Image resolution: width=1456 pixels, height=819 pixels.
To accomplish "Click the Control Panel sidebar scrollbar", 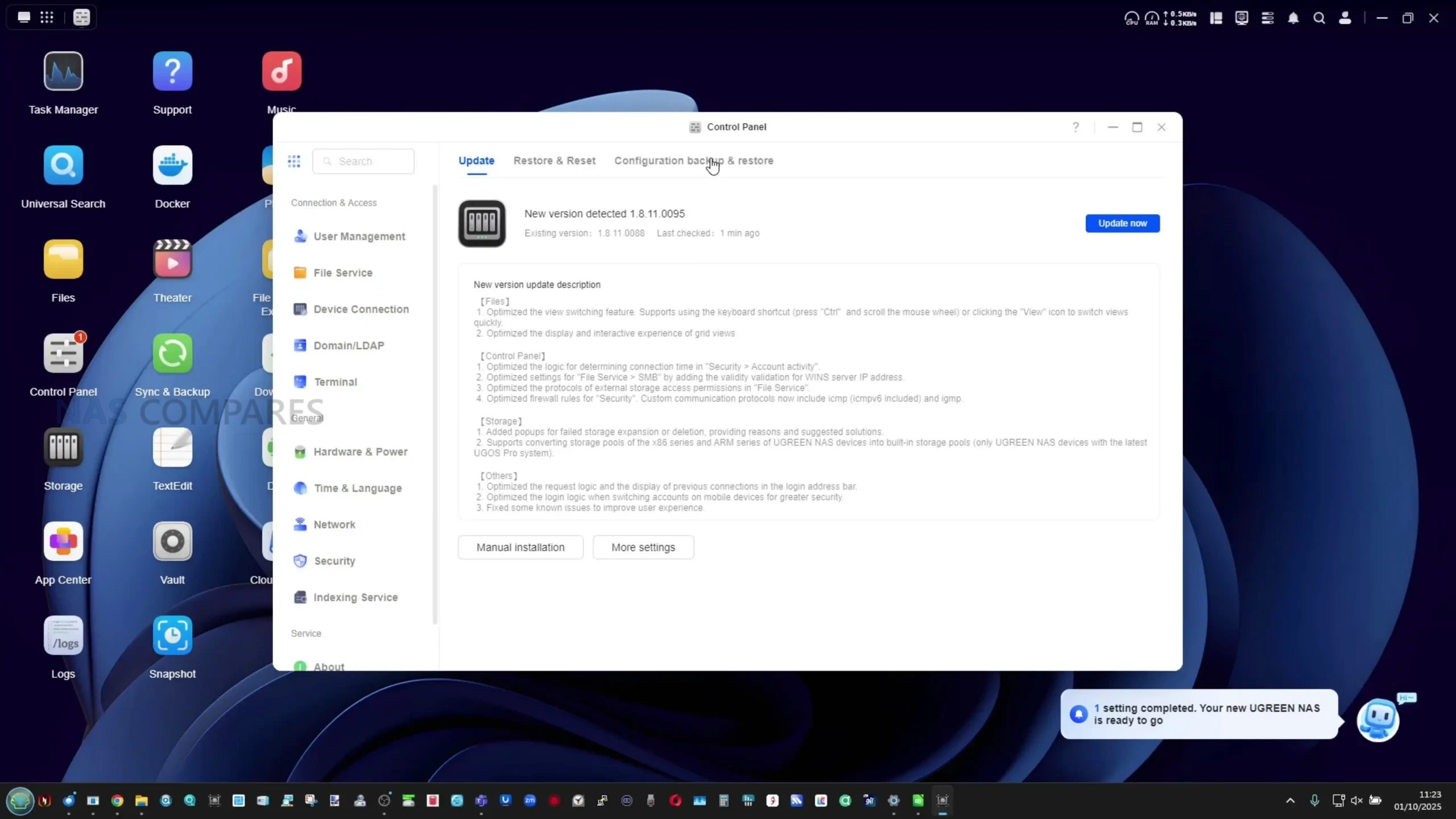I will (x=435, y=404).
